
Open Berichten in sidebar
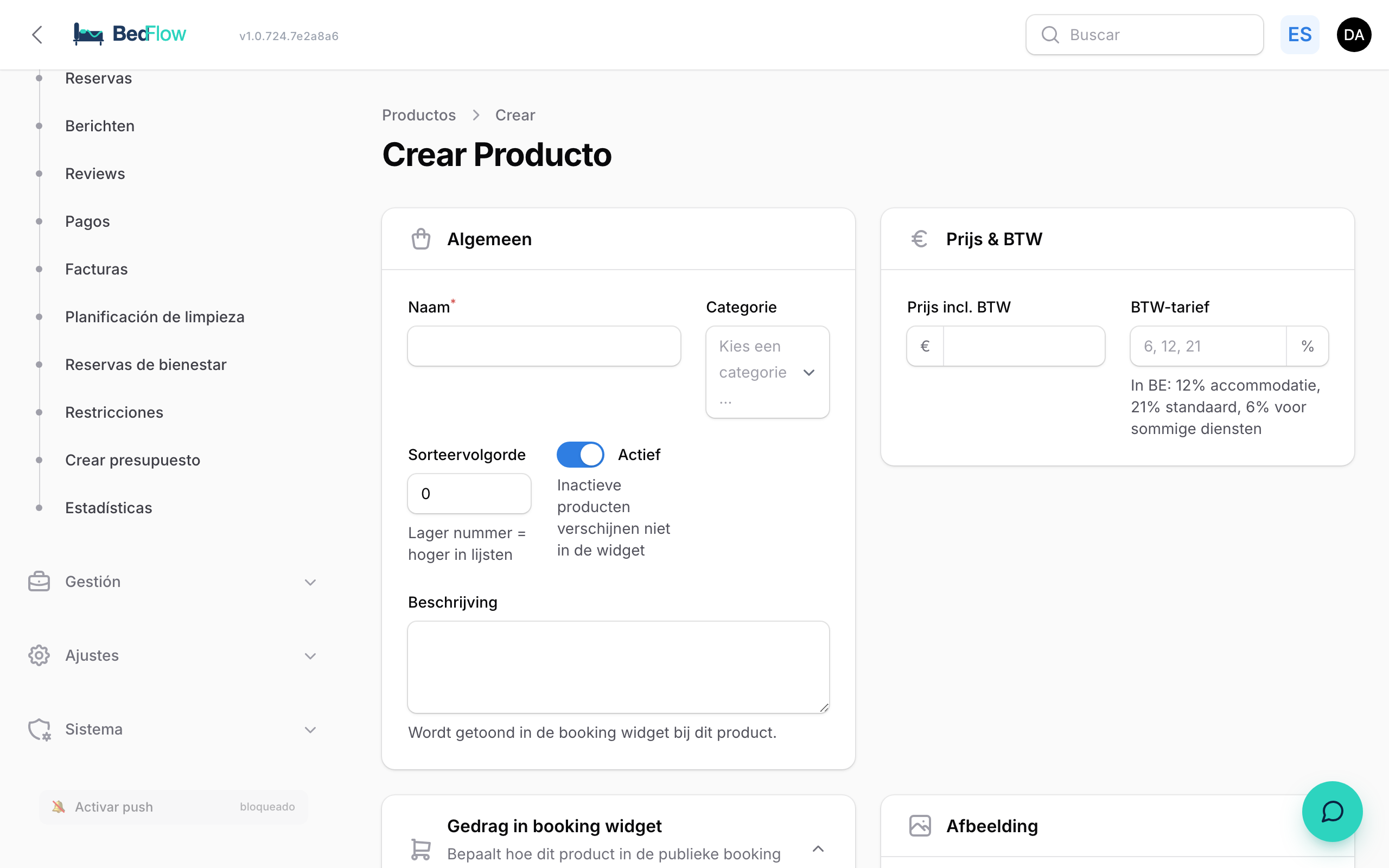[x=100, y=126]
